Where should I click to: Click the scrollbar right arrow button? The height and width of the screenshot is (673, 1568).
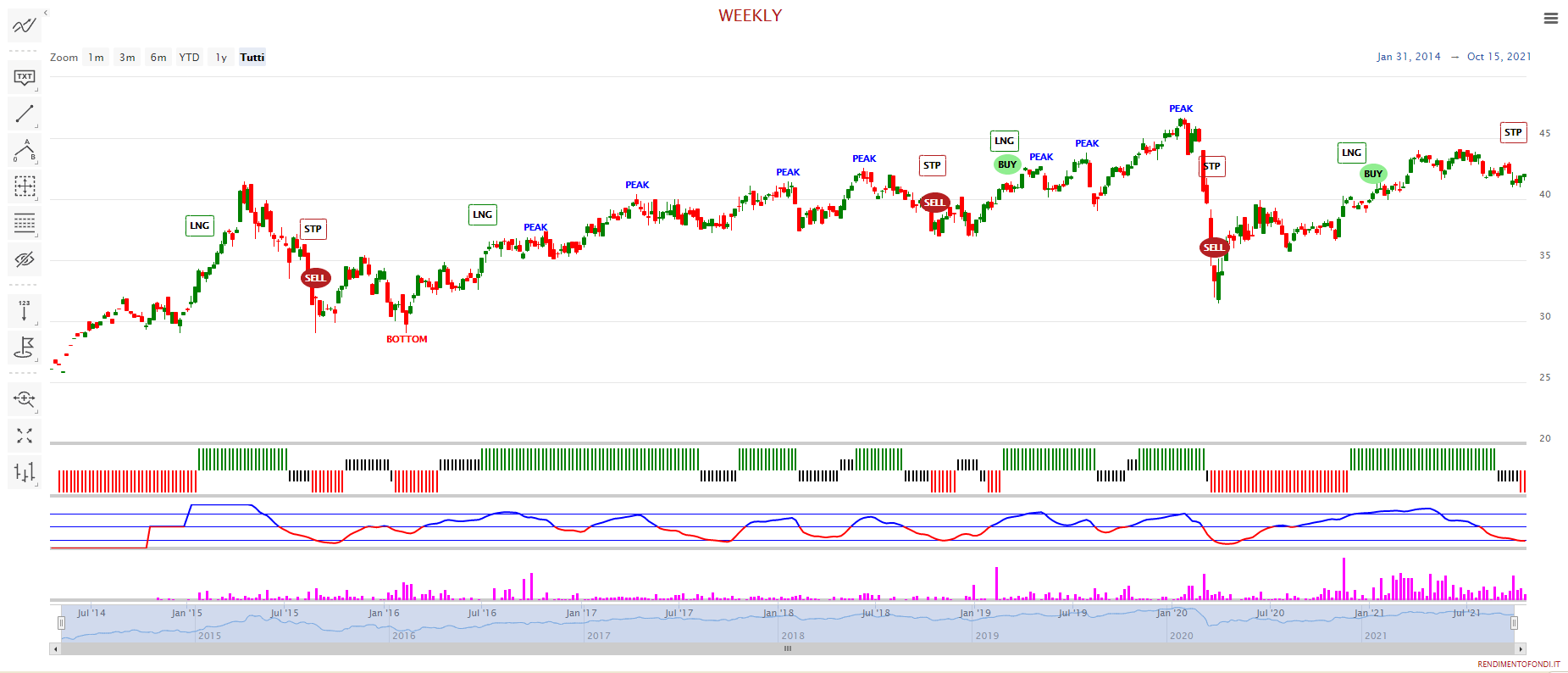(x=1521, y=649)
